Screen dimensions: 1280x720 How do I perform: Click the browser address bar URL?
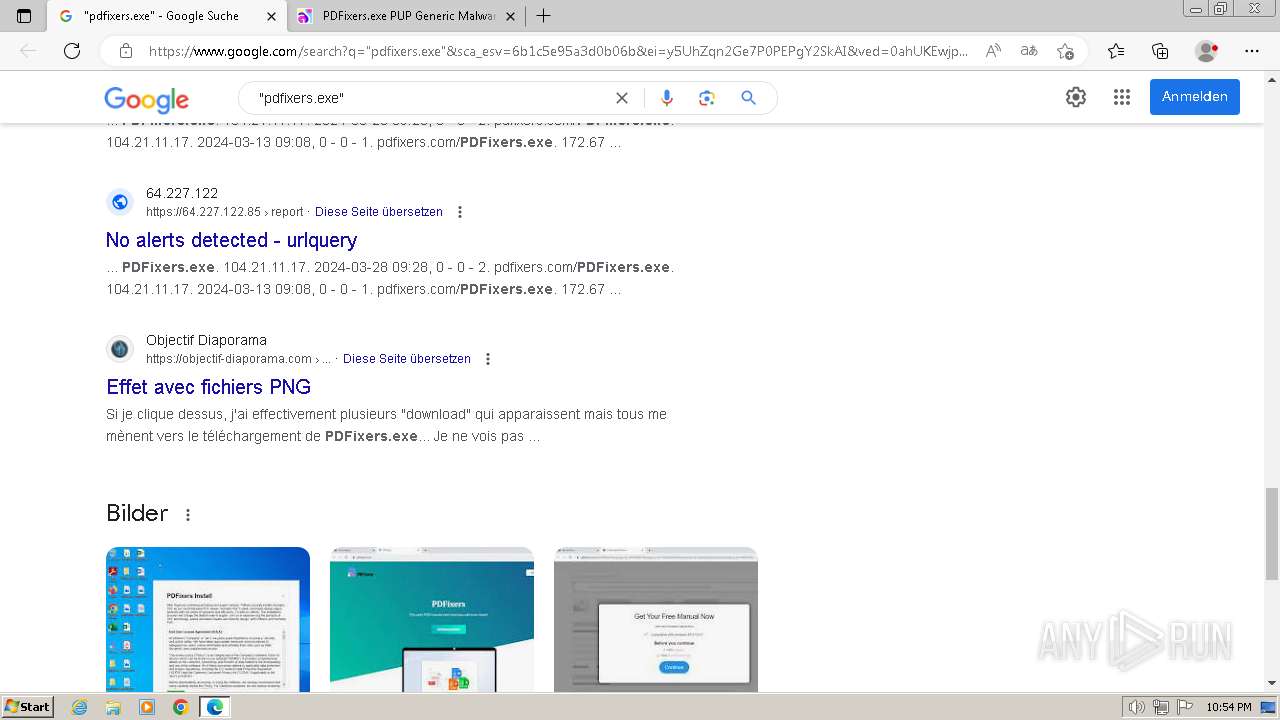(558, 51)
